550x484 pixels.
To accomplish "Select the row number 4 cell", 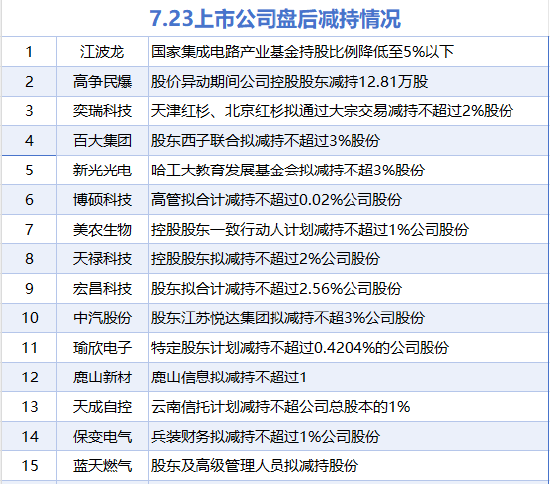I will (x=29, y=141).
